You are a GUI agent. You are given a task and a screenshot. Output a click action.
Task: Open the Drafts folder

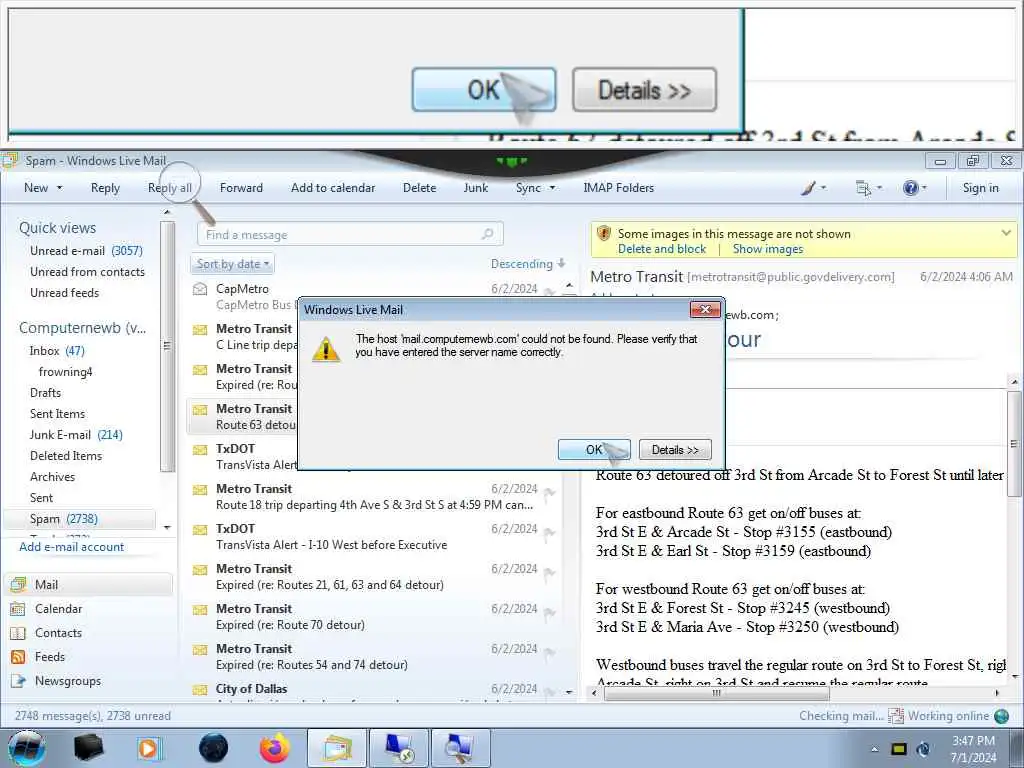tap(45, 392)
